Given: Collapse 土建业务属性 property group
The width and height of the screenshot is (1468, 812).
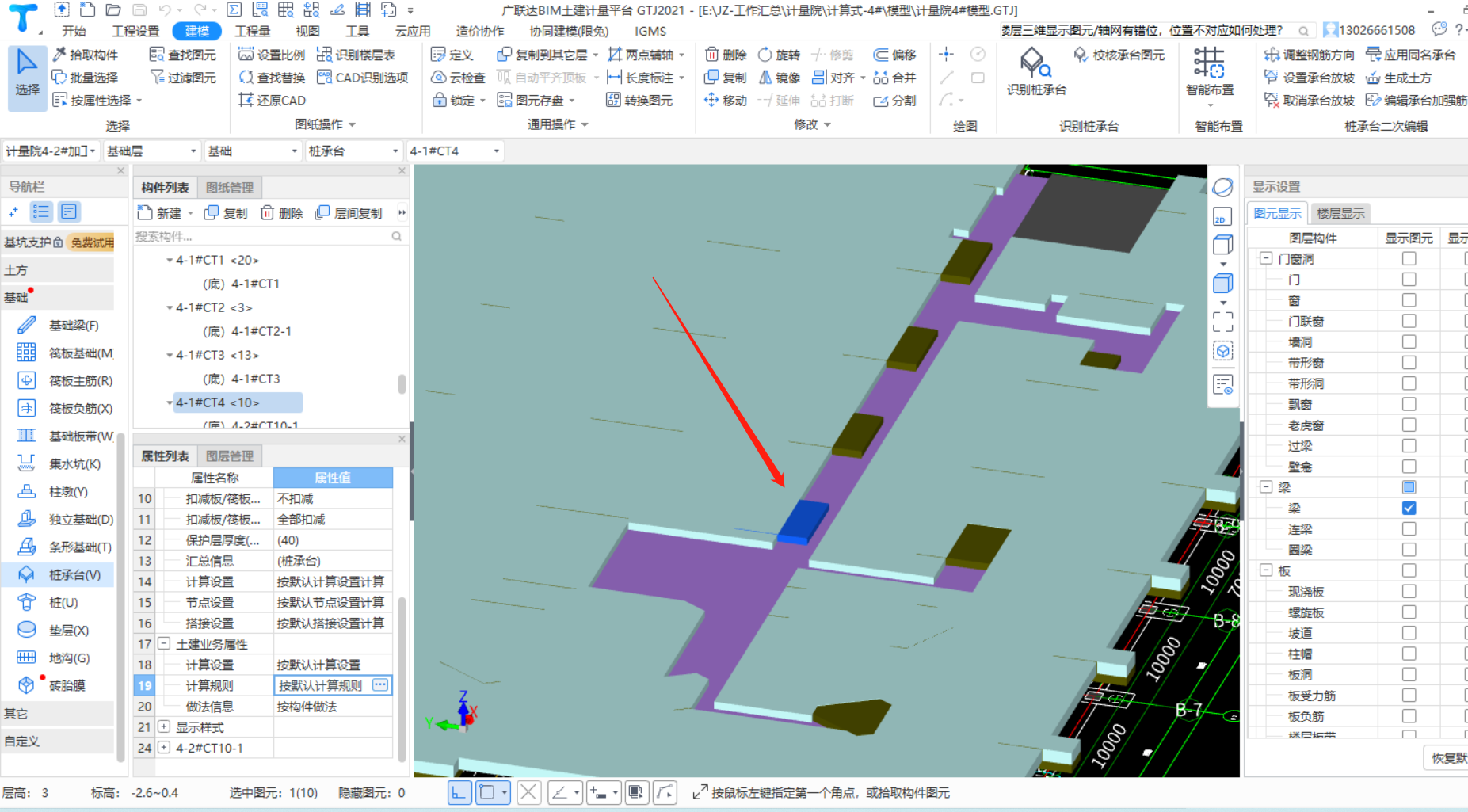Looking at the screenshot, I should (x=164, y=643).
